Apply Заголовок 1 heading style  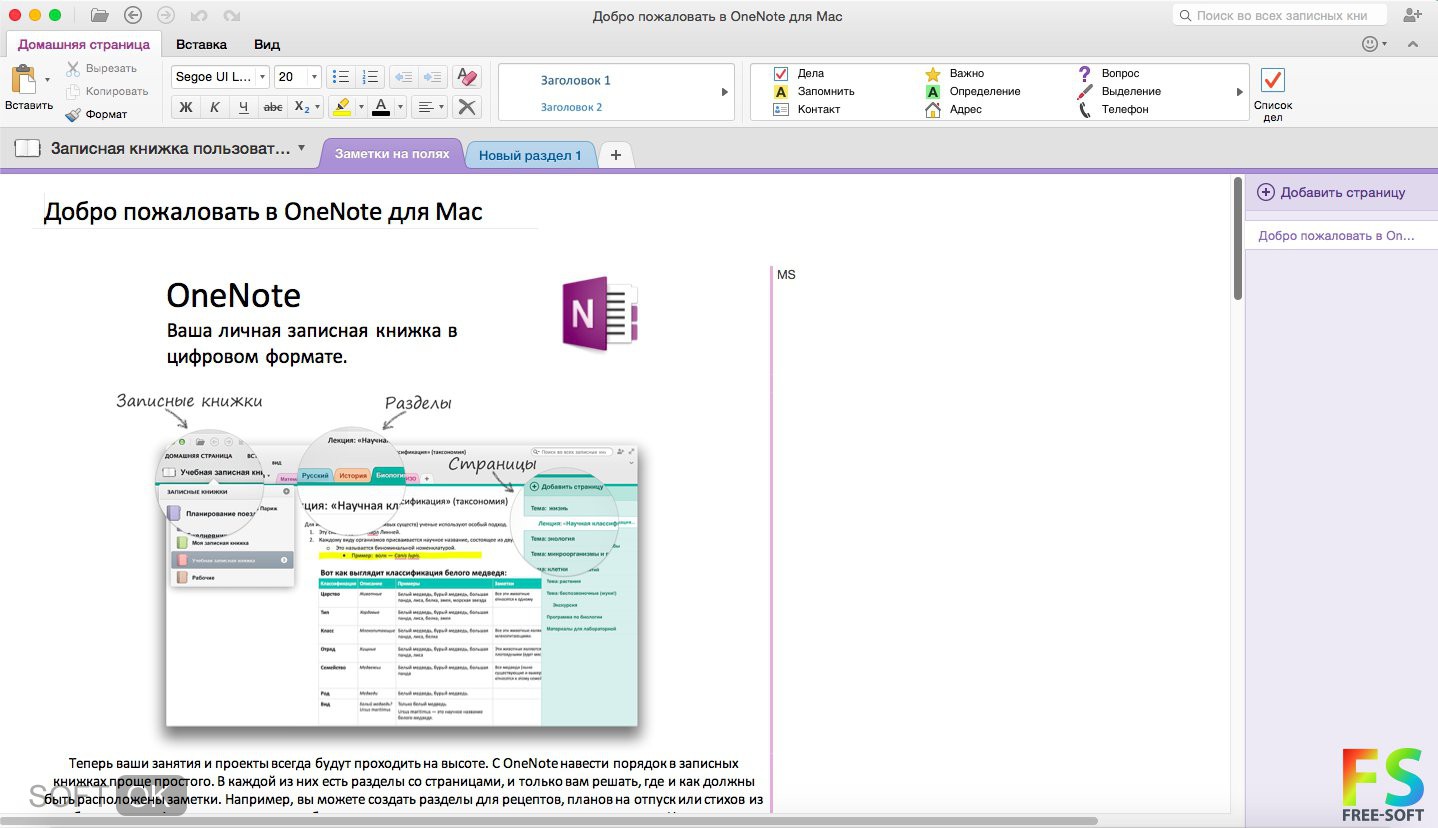point(575,80)
